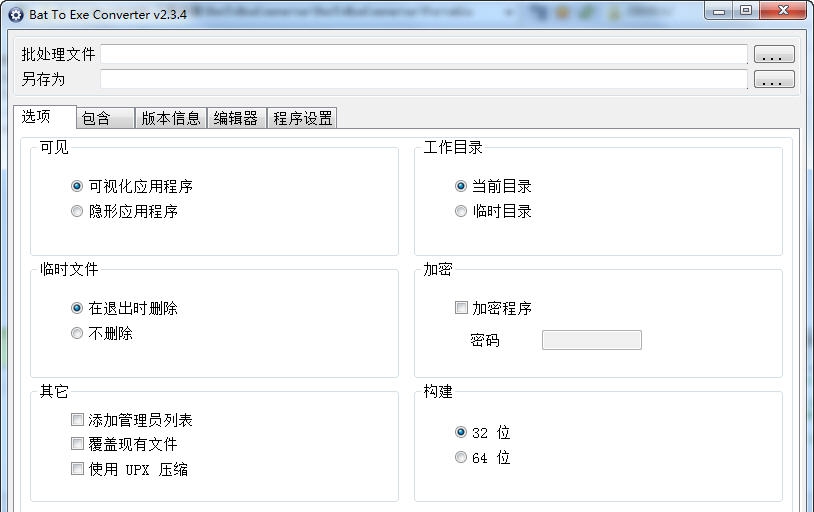Switch to the 选项 tab
The height and width of the screenshot is (512, 814).
pyautogui.click(x=45, y=117)
